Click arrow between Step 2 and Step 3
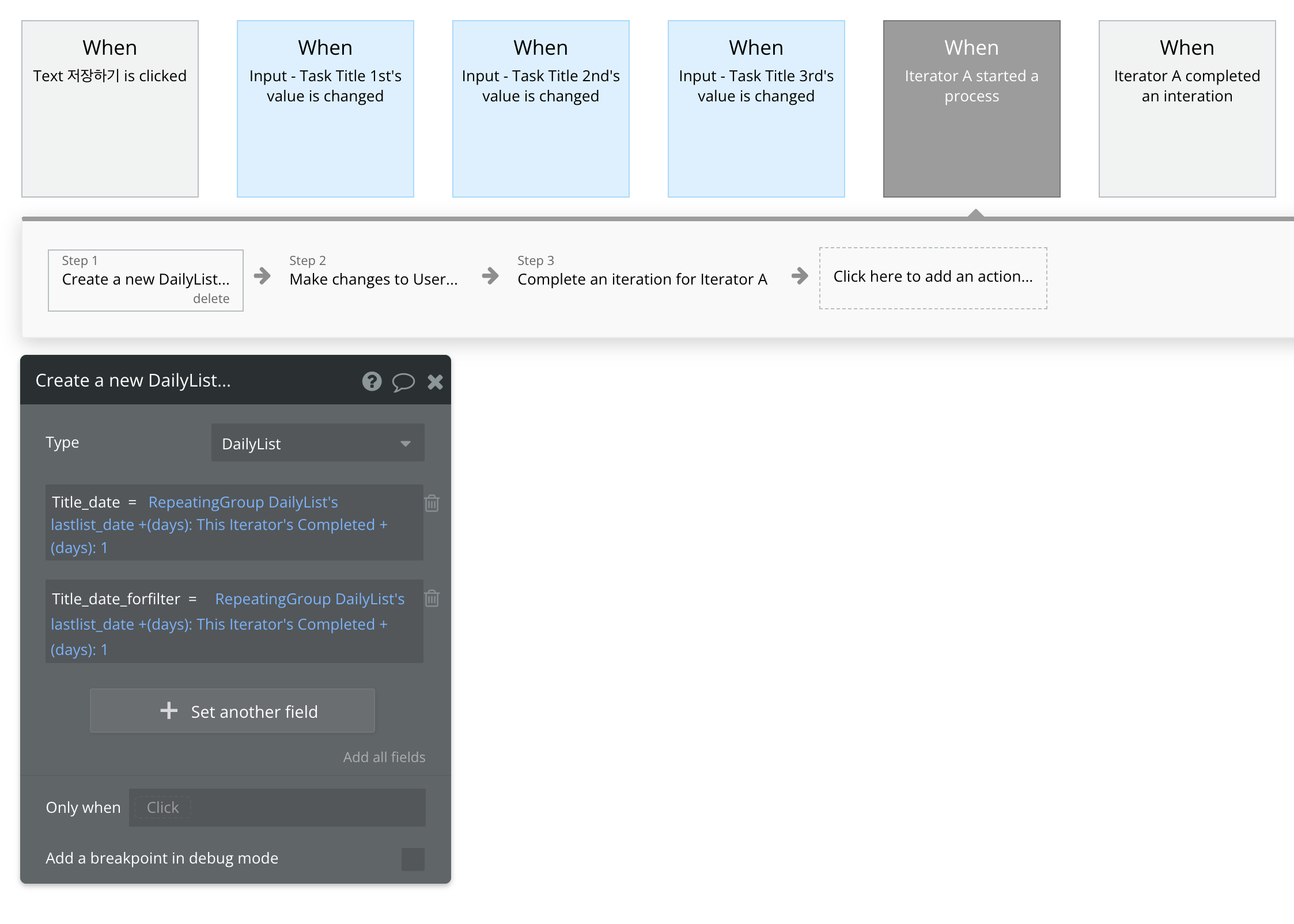Image resolution: width=1294 pixels, height=924 pixels. coord(490,276)
